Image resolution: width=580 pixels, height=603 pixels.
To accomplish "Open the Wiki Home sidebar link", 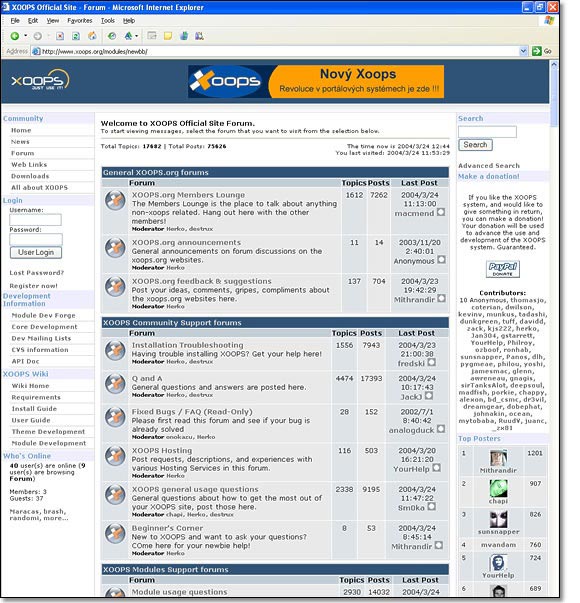I will coord(30,386).
